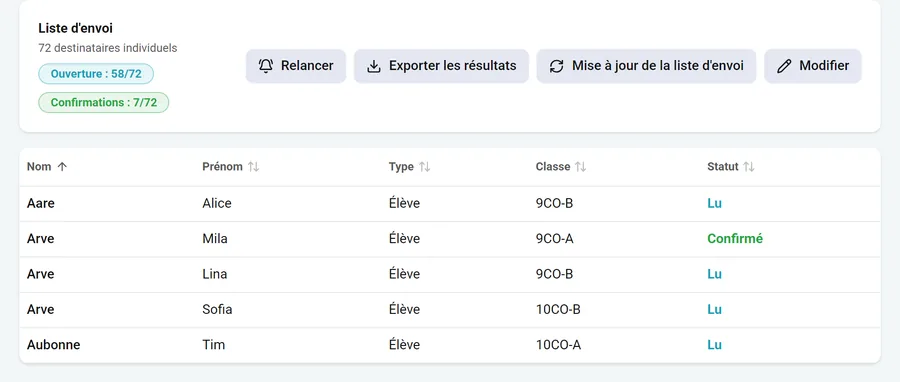
Task: Click the Lu status for Tim
Action: coord(714,345)
